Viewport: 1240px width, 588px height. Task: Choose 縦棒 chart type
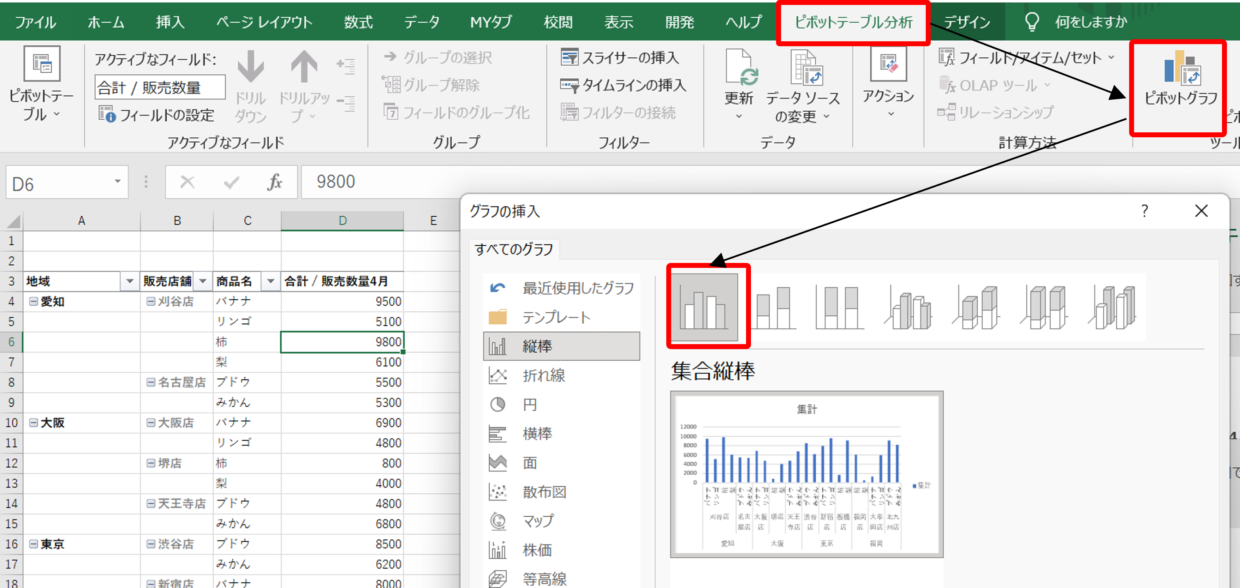click(561, 346)
